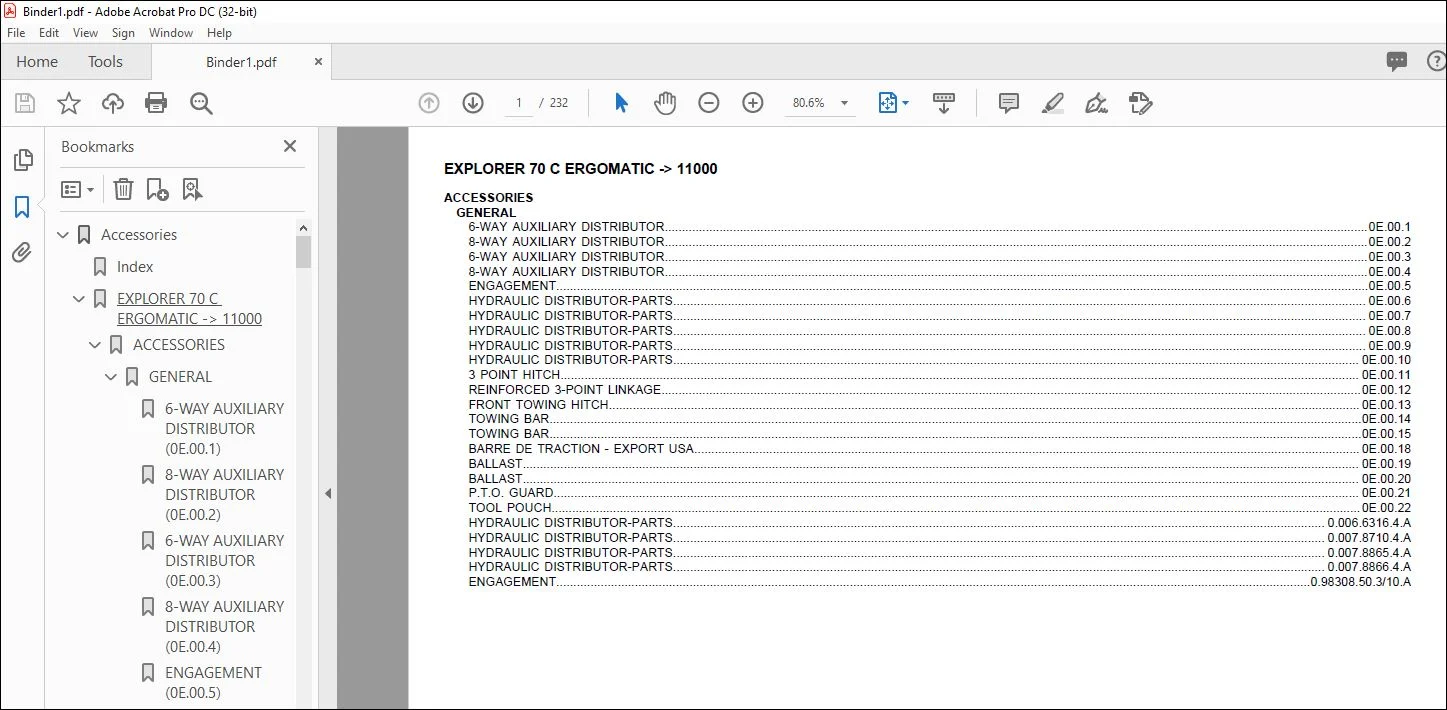Click the page reference 0.98308.50.3/10.A
Viewport: 1447px width, 710px height.
click(x=1361, y=582)
